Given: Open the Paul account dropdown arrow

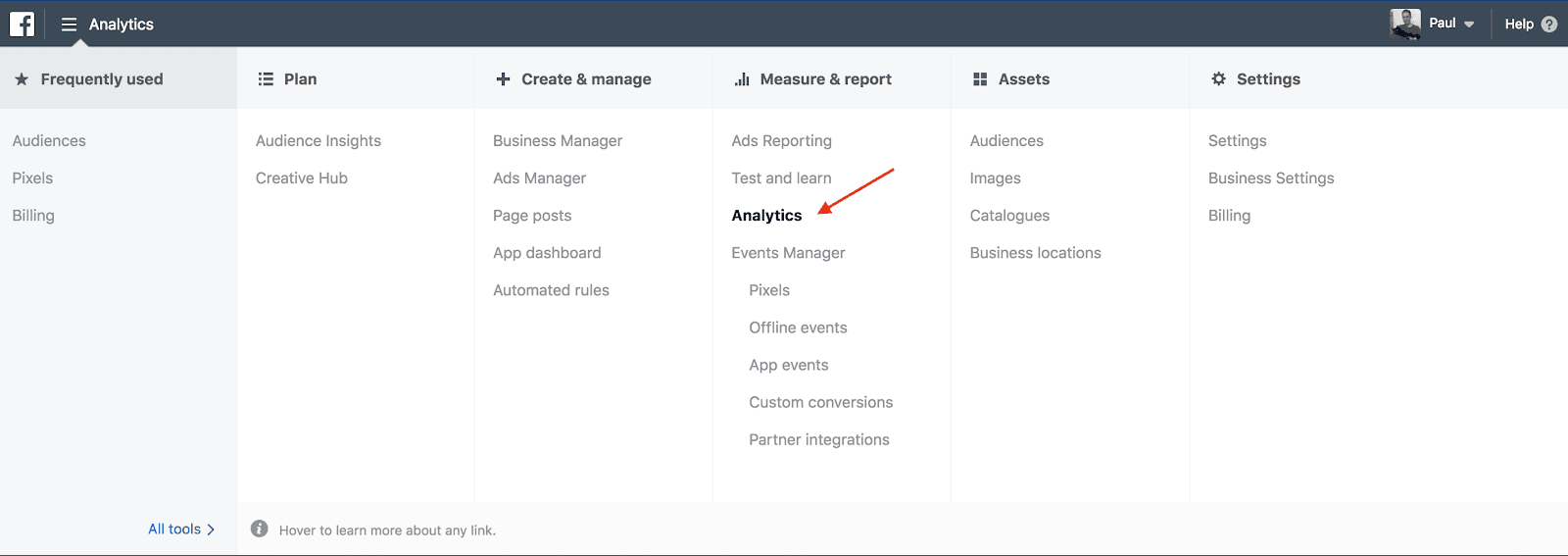Looking at the screenshot, I should point(1469,25).
